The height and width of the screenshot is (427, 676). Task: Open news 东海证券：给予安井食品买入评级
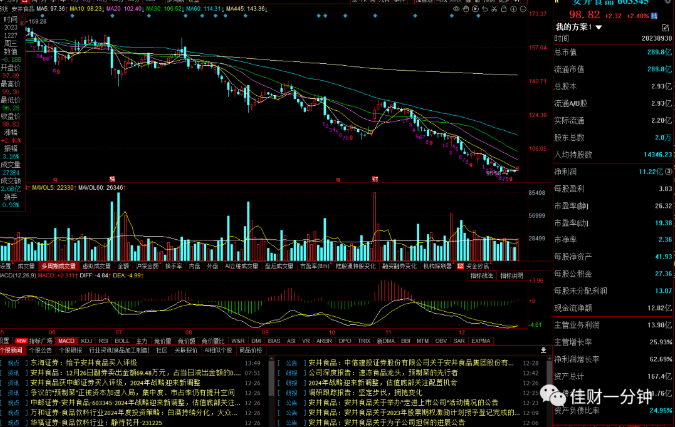84,363
